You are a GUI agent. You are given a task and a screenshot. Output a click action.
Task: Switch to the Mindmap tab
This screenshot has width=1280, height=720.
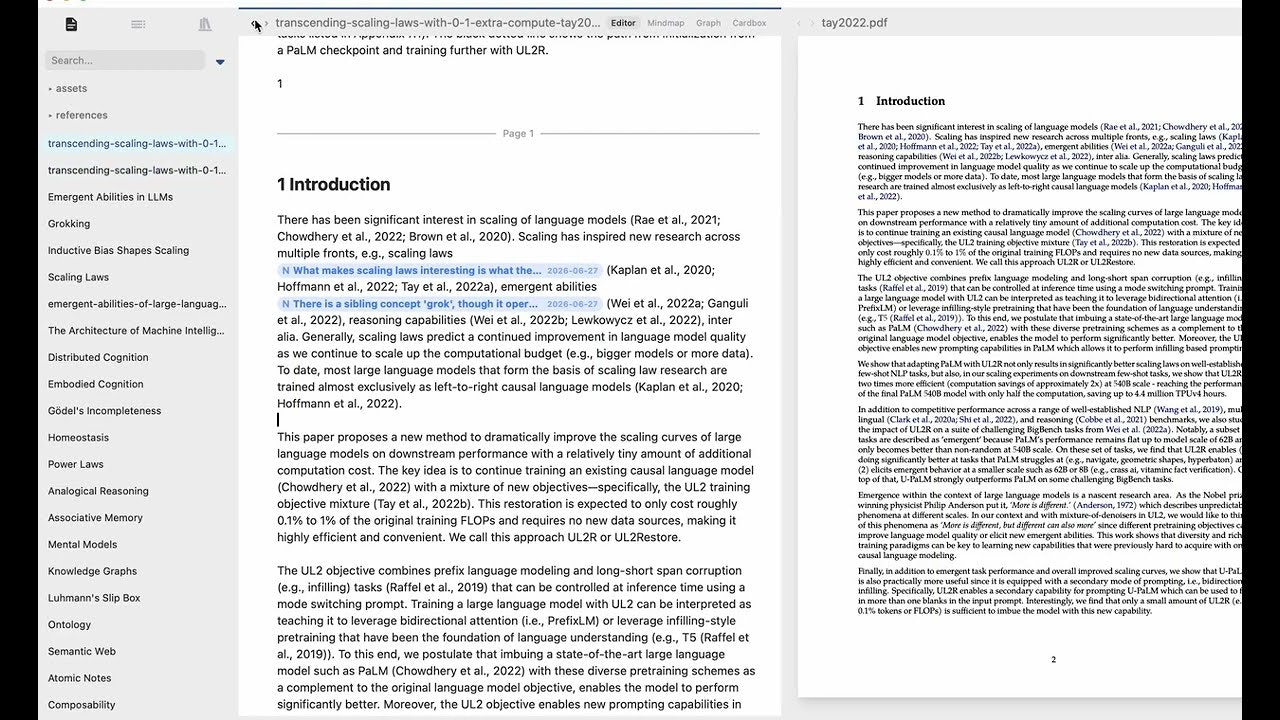[x=665, y=23]
